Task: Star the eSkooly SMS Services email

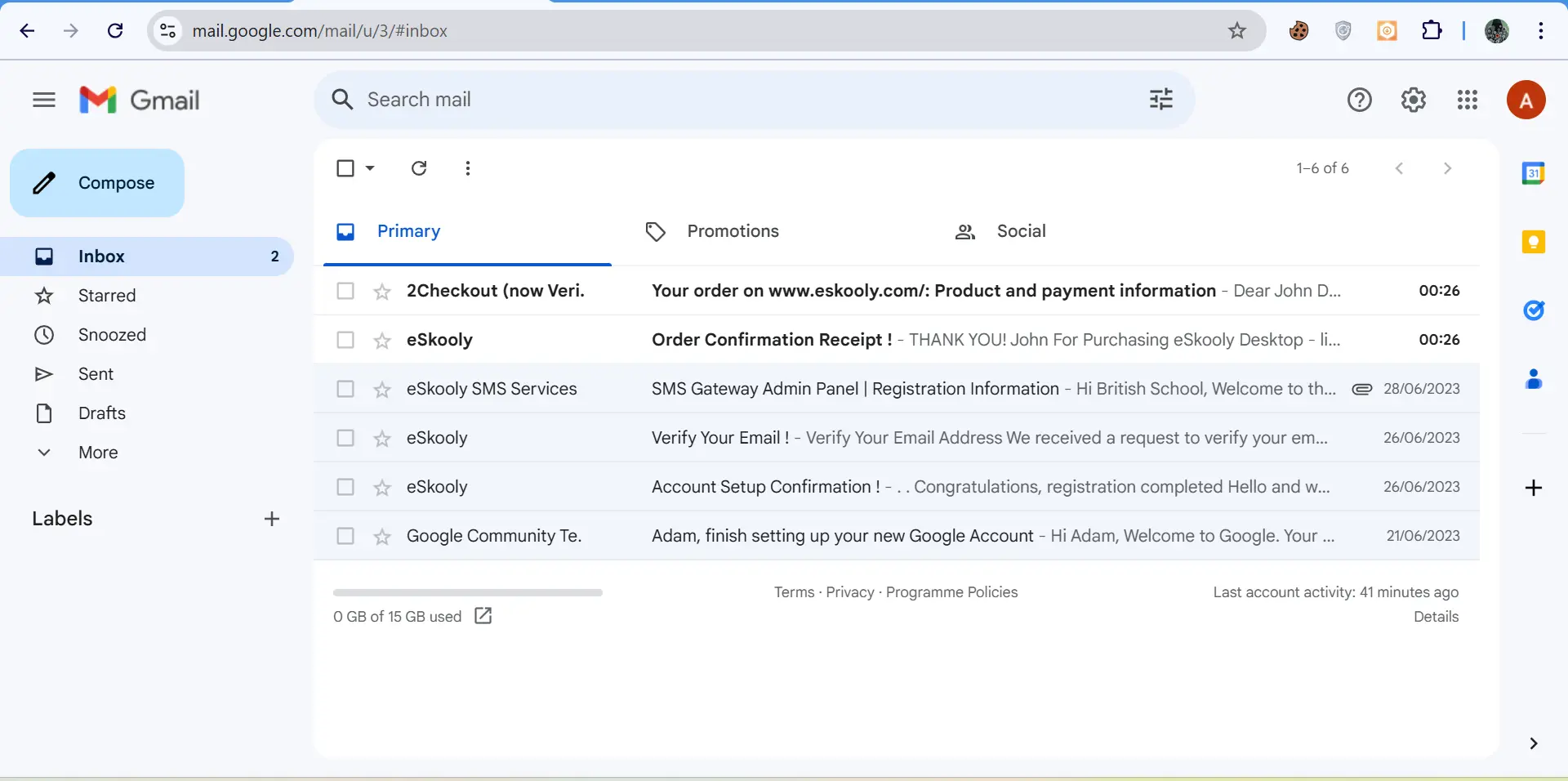Action: pyautogui.click(x=381, y=390)
